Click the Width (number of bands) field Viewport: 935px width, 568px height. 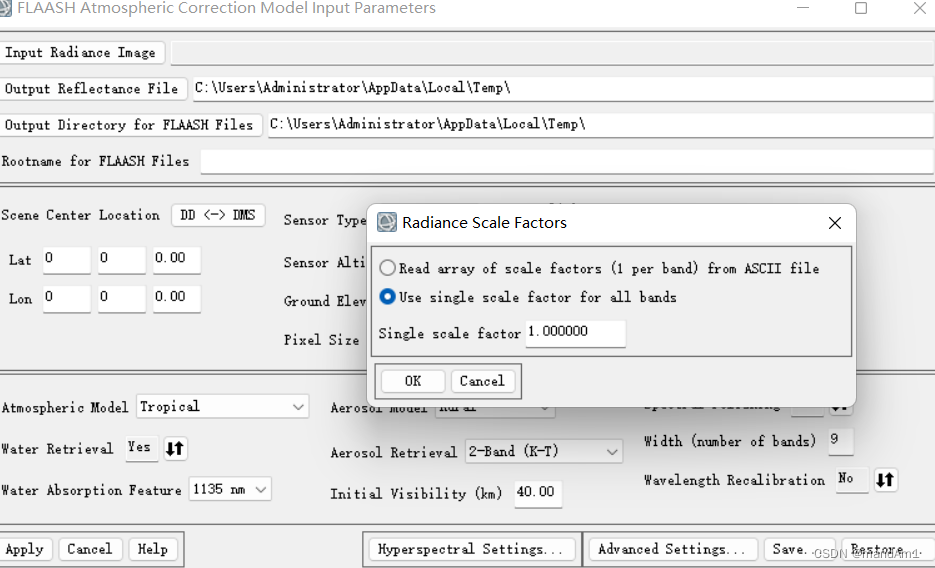840,441
